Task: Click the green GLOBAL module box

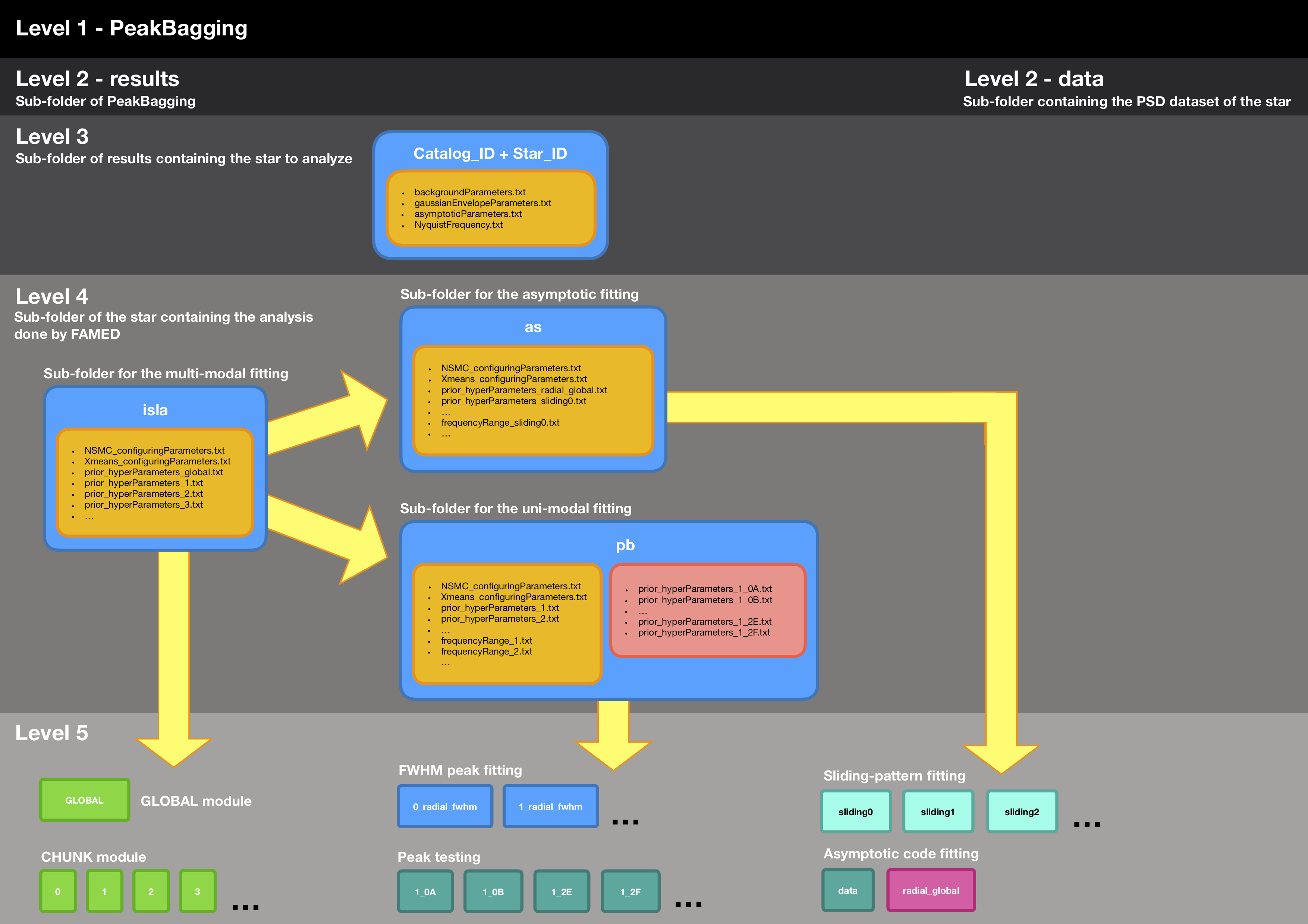Action: click(84, 800)
